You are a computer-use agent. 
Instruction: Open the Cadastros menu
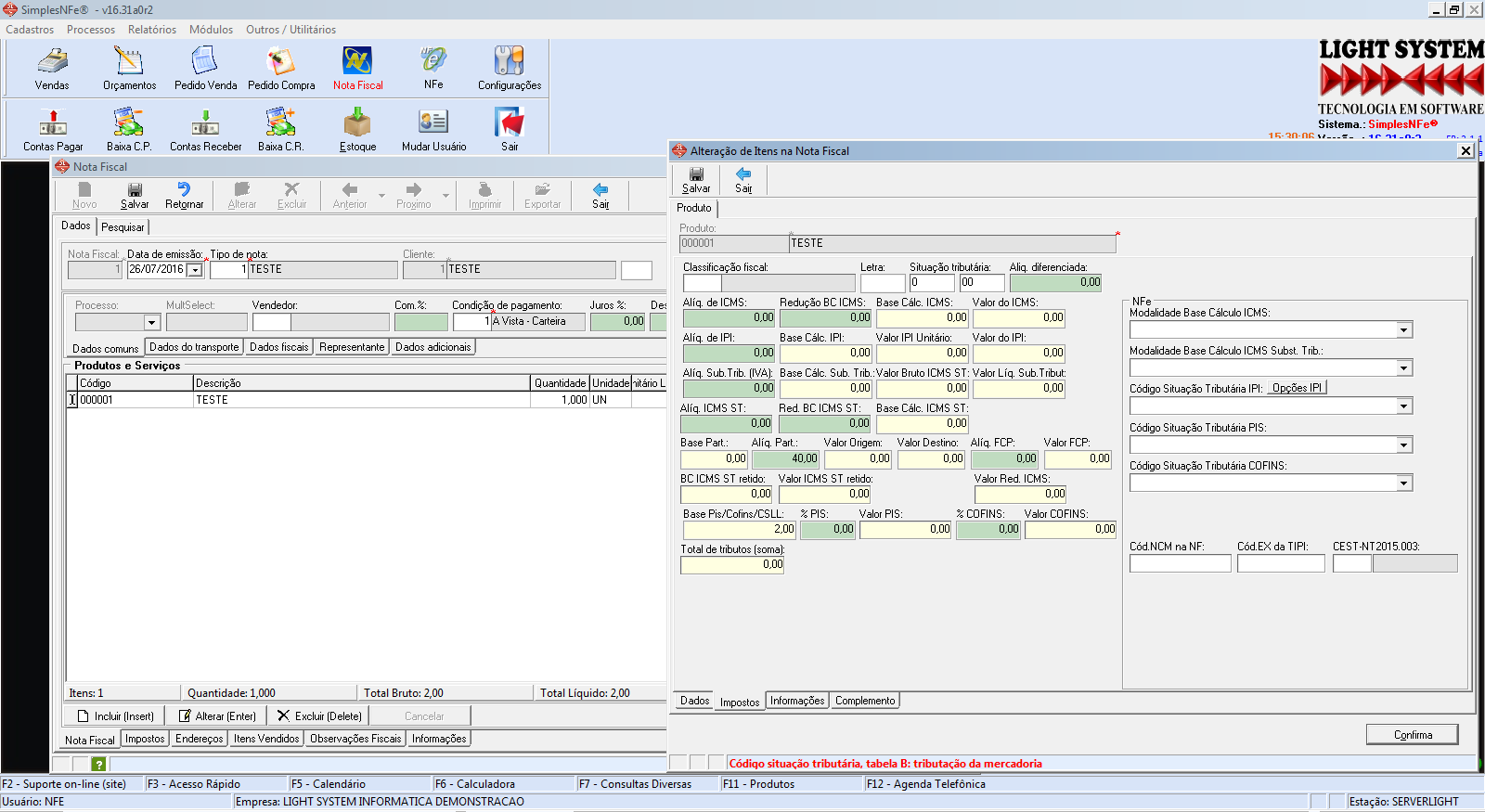[30, 30]
